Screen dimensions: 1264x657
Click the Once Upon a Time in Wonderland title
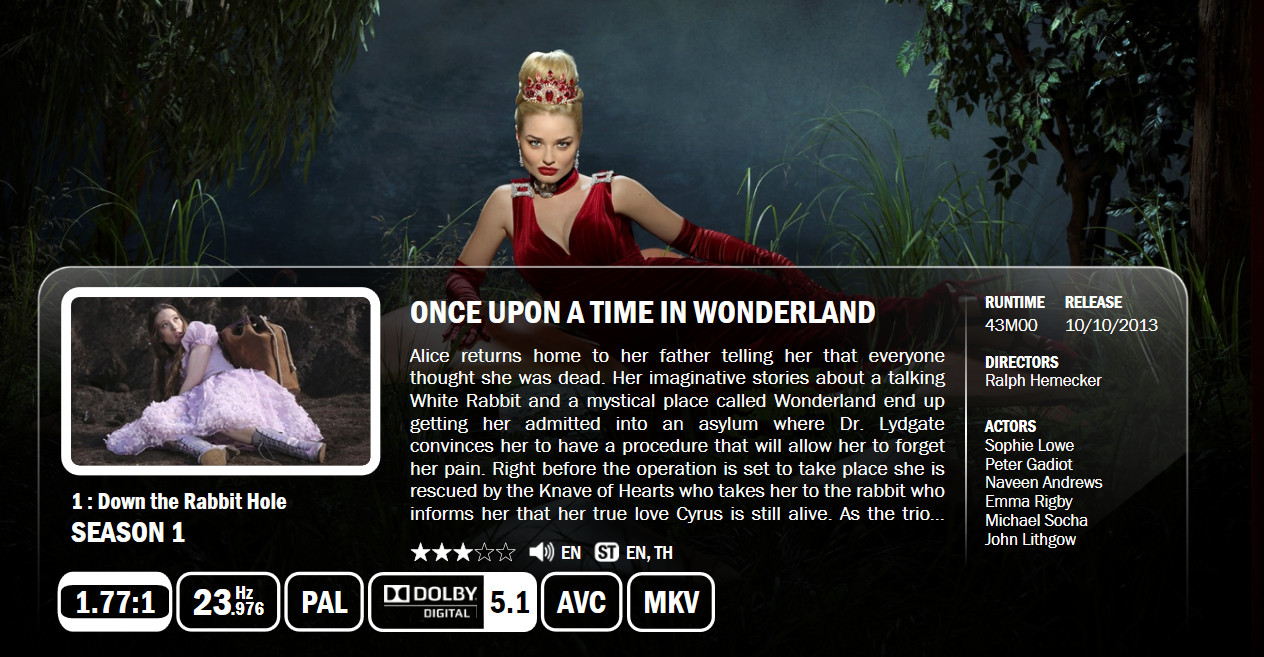tap(643, 313)
